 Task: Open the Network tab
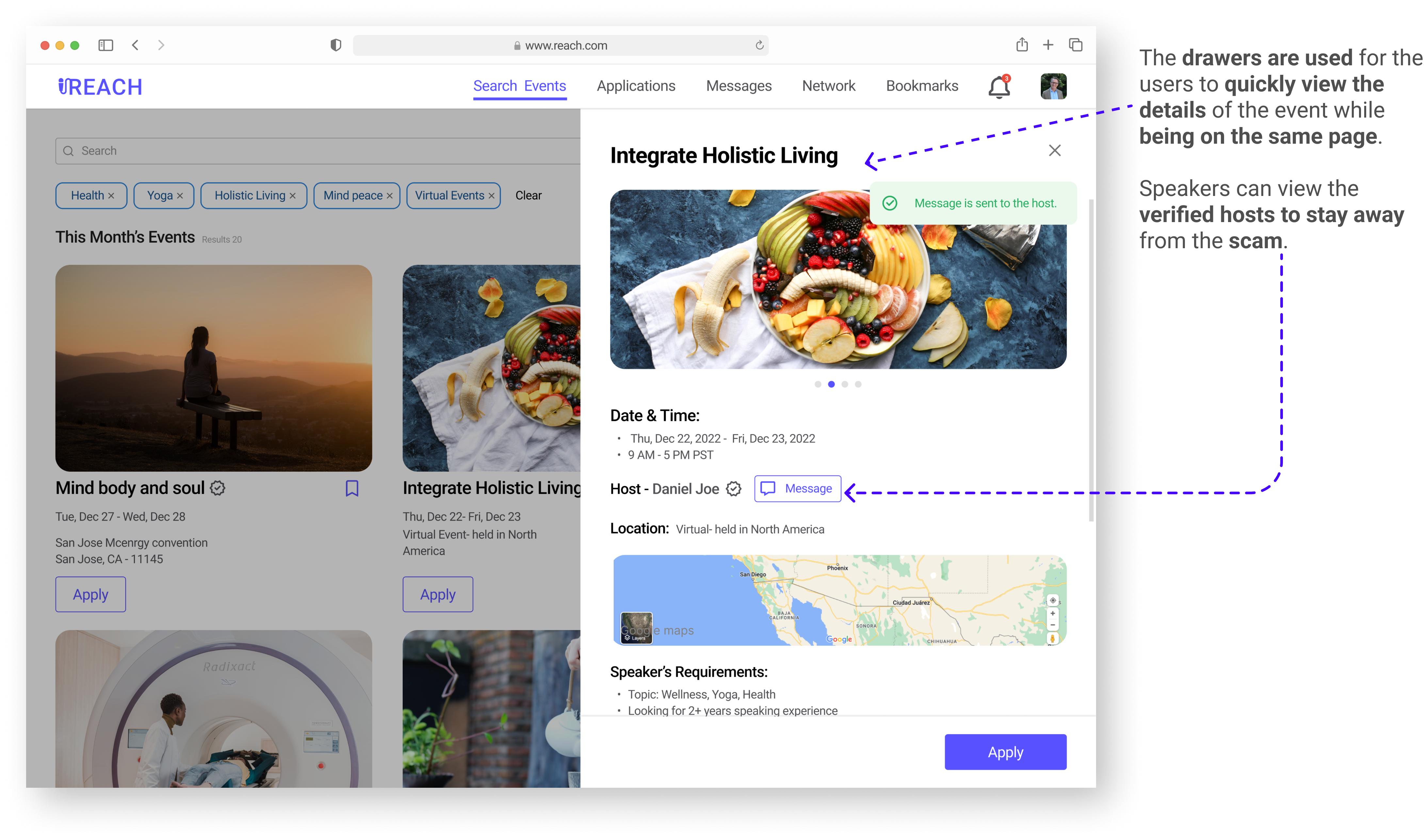point(829,86)
